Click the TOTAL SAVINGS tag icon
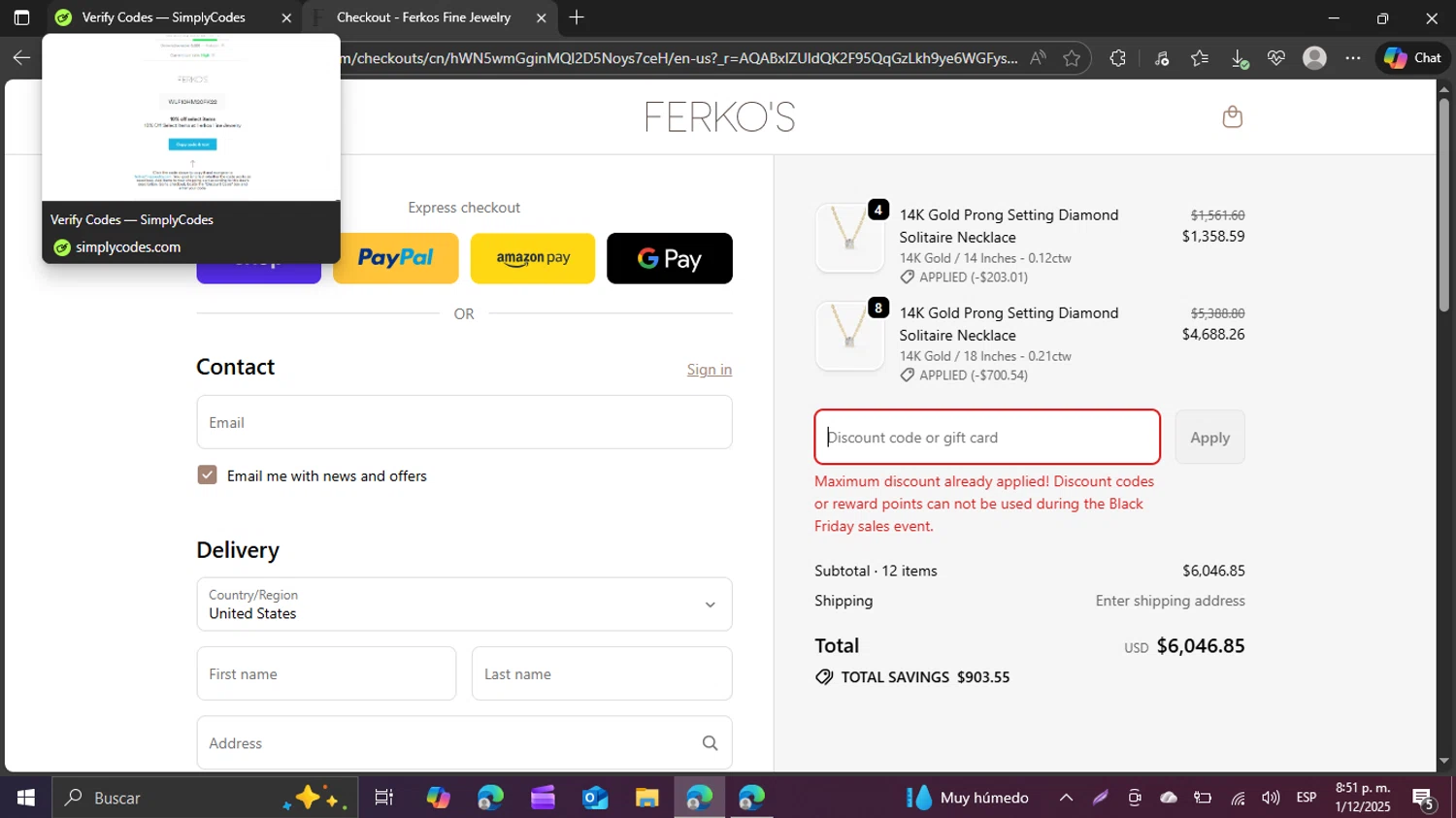Screen dimensions: 1456x818 tap(824, 677)
